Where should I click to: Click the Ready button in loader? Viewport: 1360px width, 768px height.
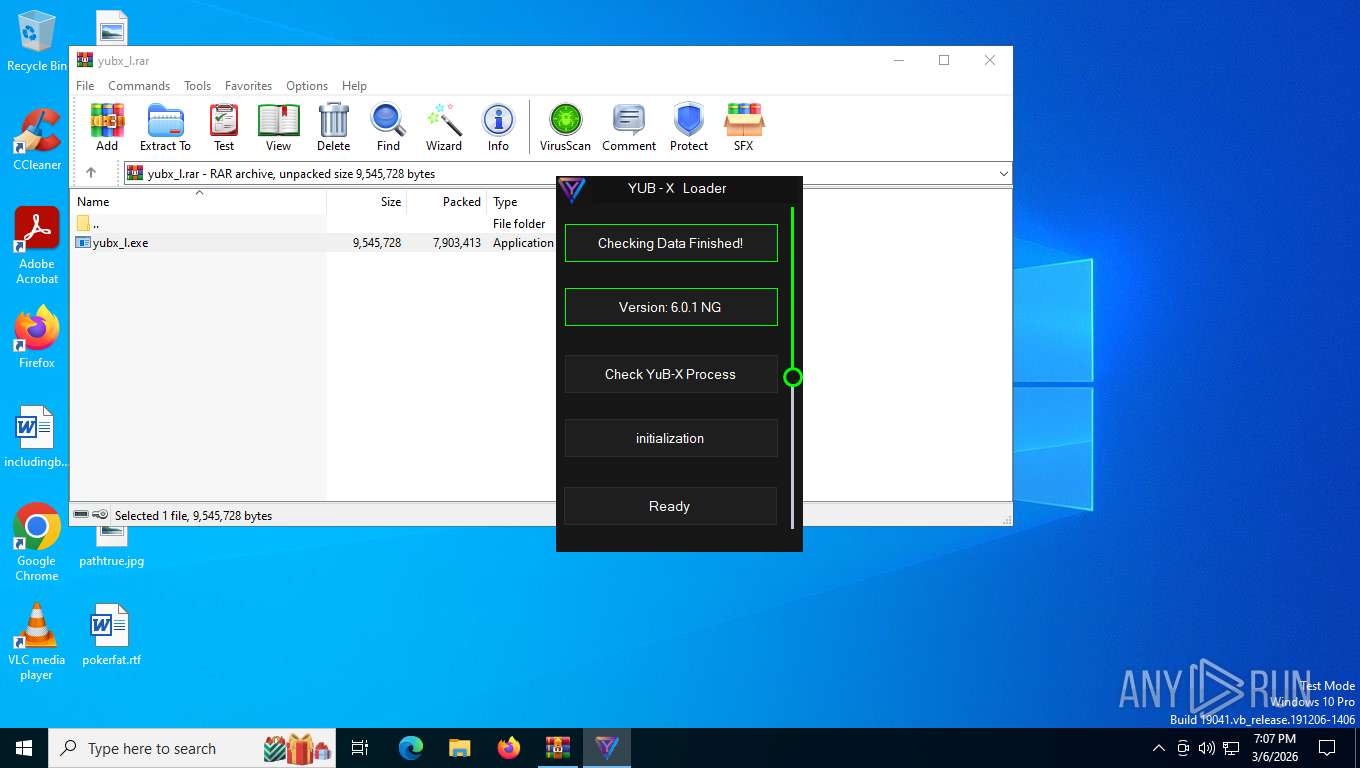(671, 506)
